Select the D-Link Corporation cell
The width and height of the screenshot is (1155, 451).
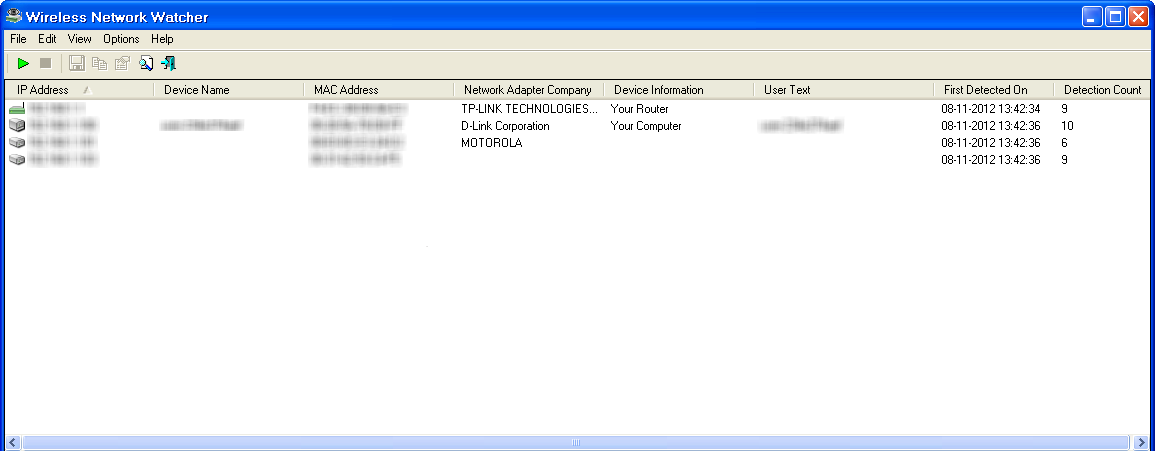[x=505, y=126]
